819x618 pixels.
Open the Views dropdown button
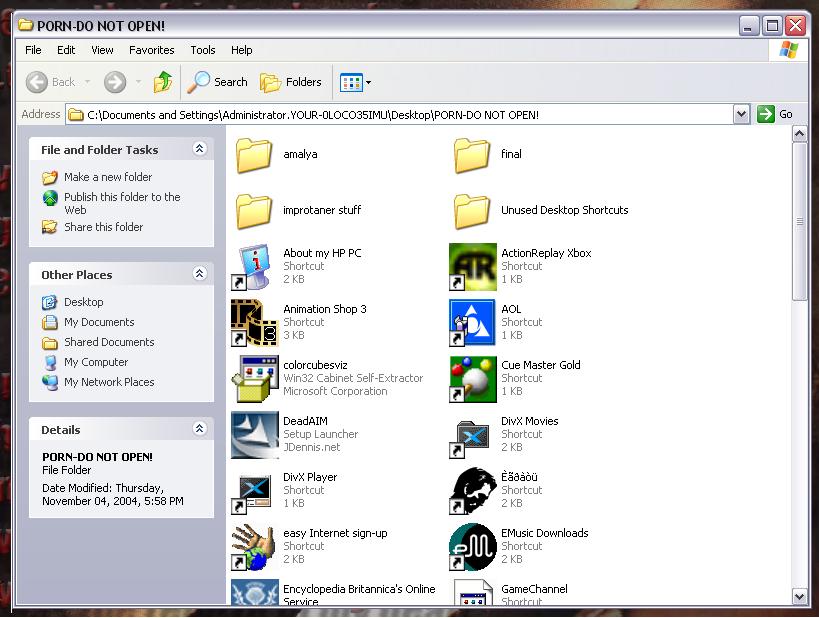355,82
